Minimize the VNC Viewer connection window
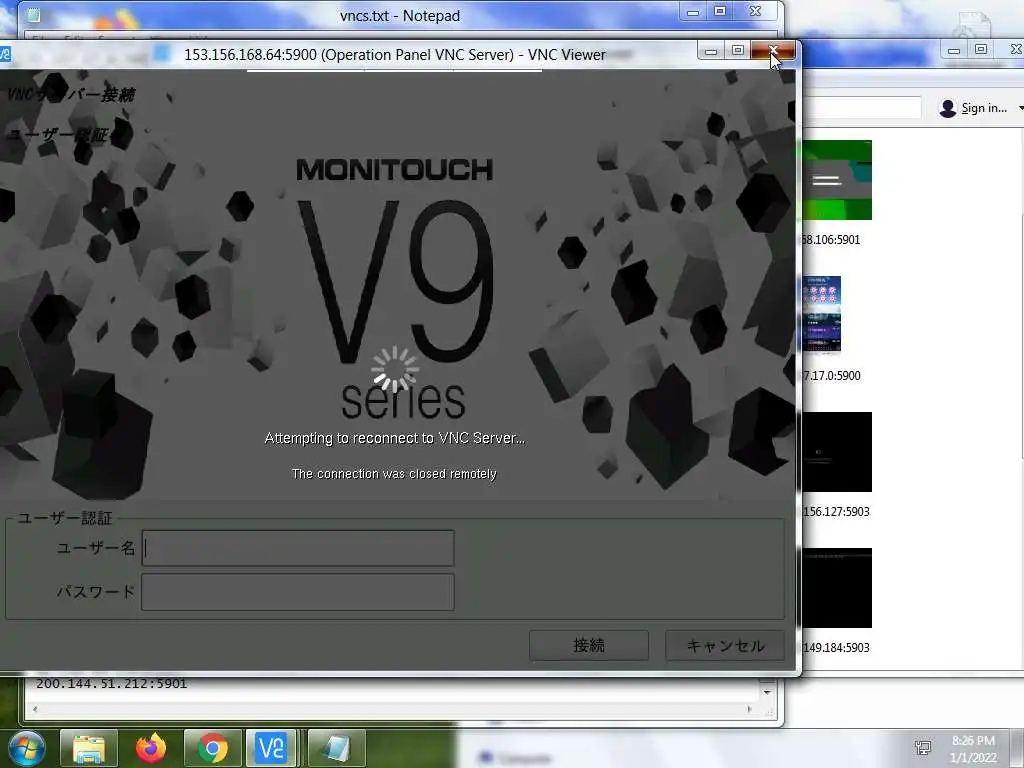The width and height of the screenshot is (1024, 768). [x=711, y=50]
